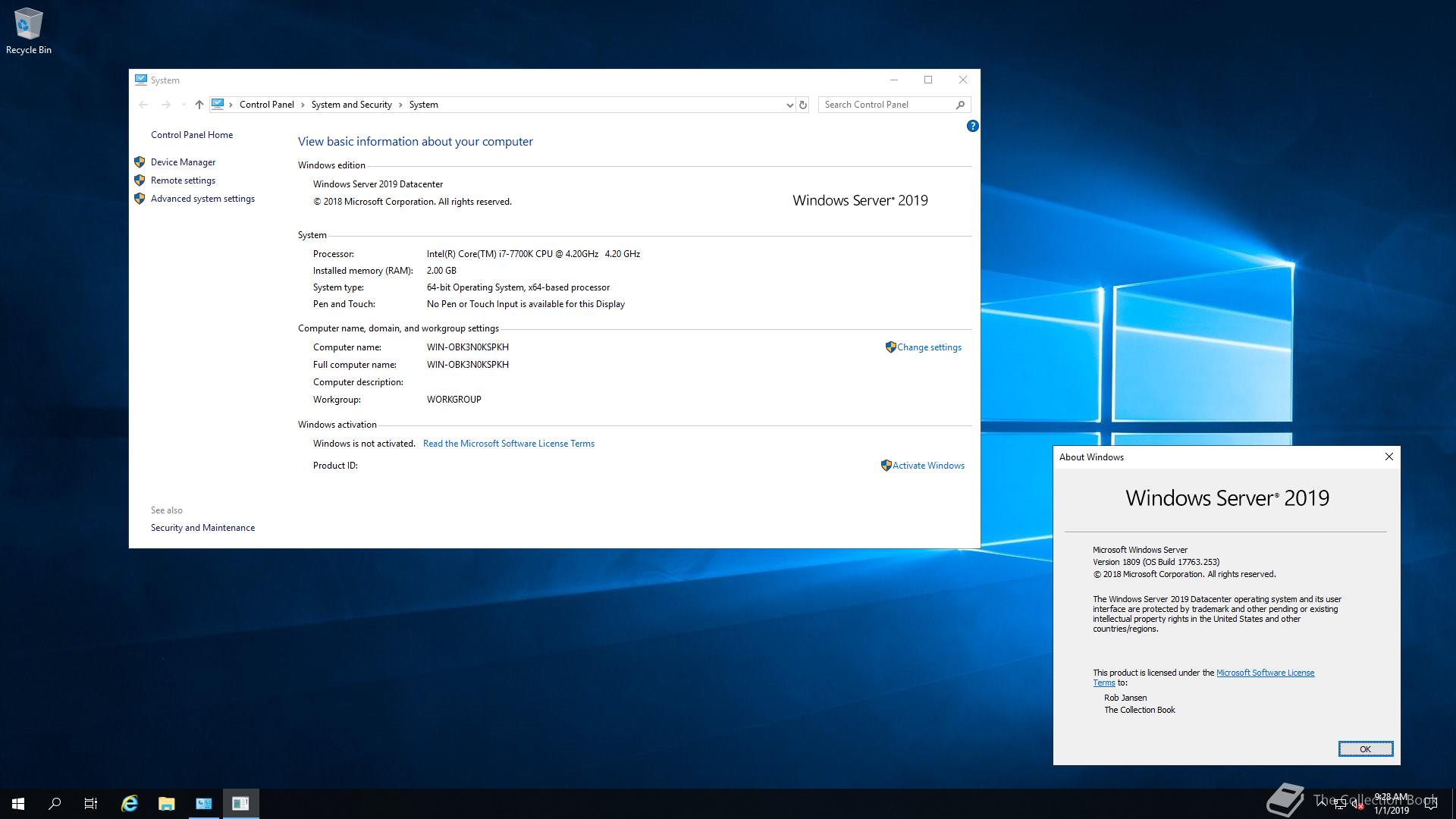Expand address bar history dropdown

[789, 105]
